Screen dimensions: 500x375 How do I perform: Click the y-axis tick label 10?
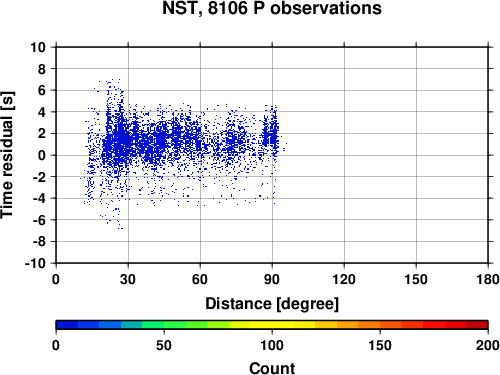pos(38,47)
